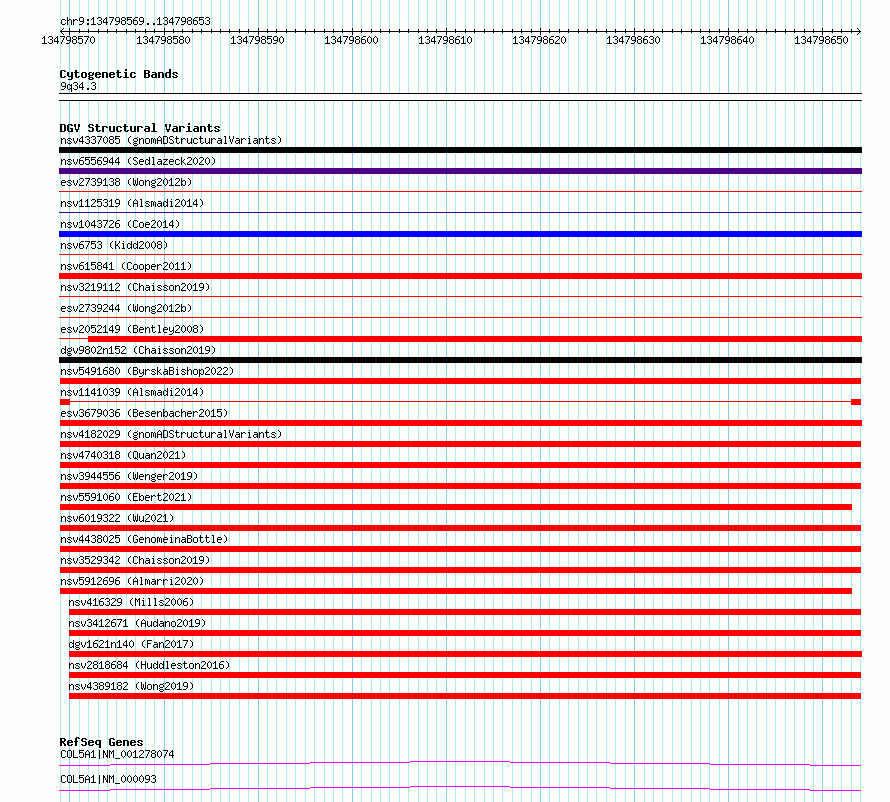Open variant esv2739244 (Wong2012b)

point(126,308)
